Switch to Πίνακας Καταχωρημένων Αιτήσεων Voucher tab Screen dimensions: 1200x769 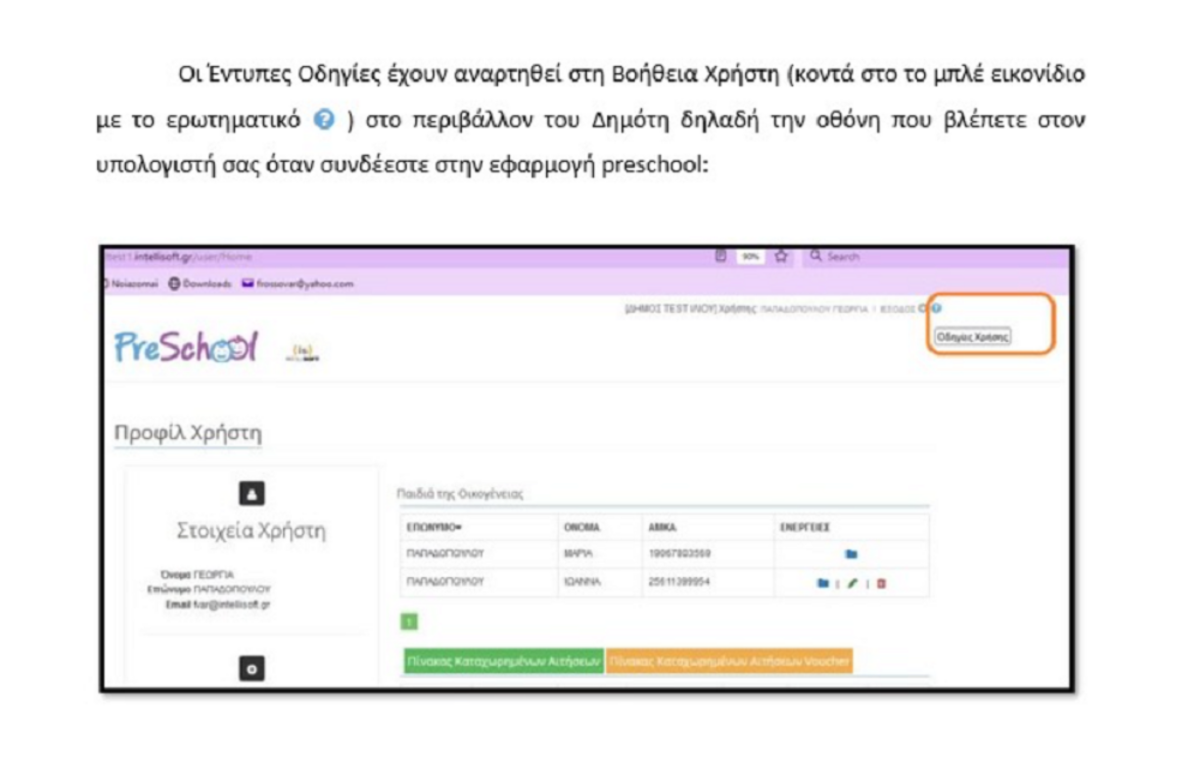(729, 662)
